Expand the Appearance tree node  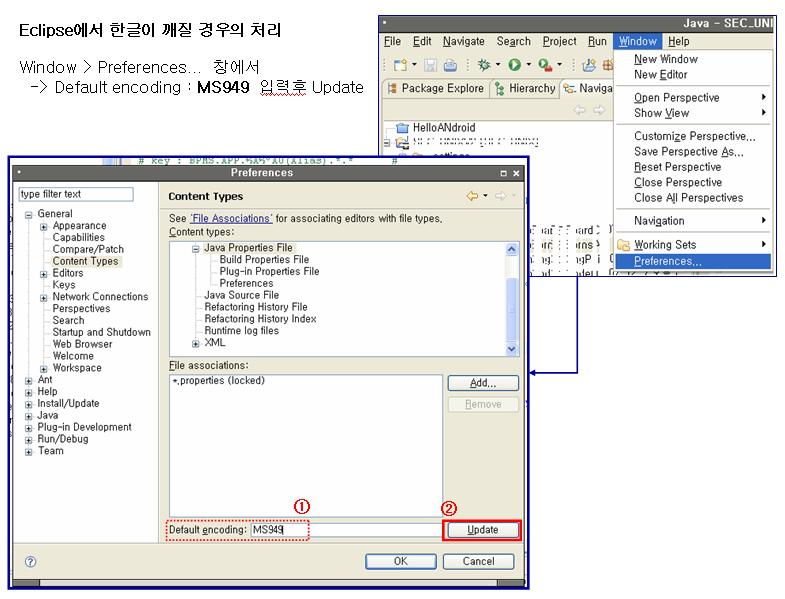(44, 227)
